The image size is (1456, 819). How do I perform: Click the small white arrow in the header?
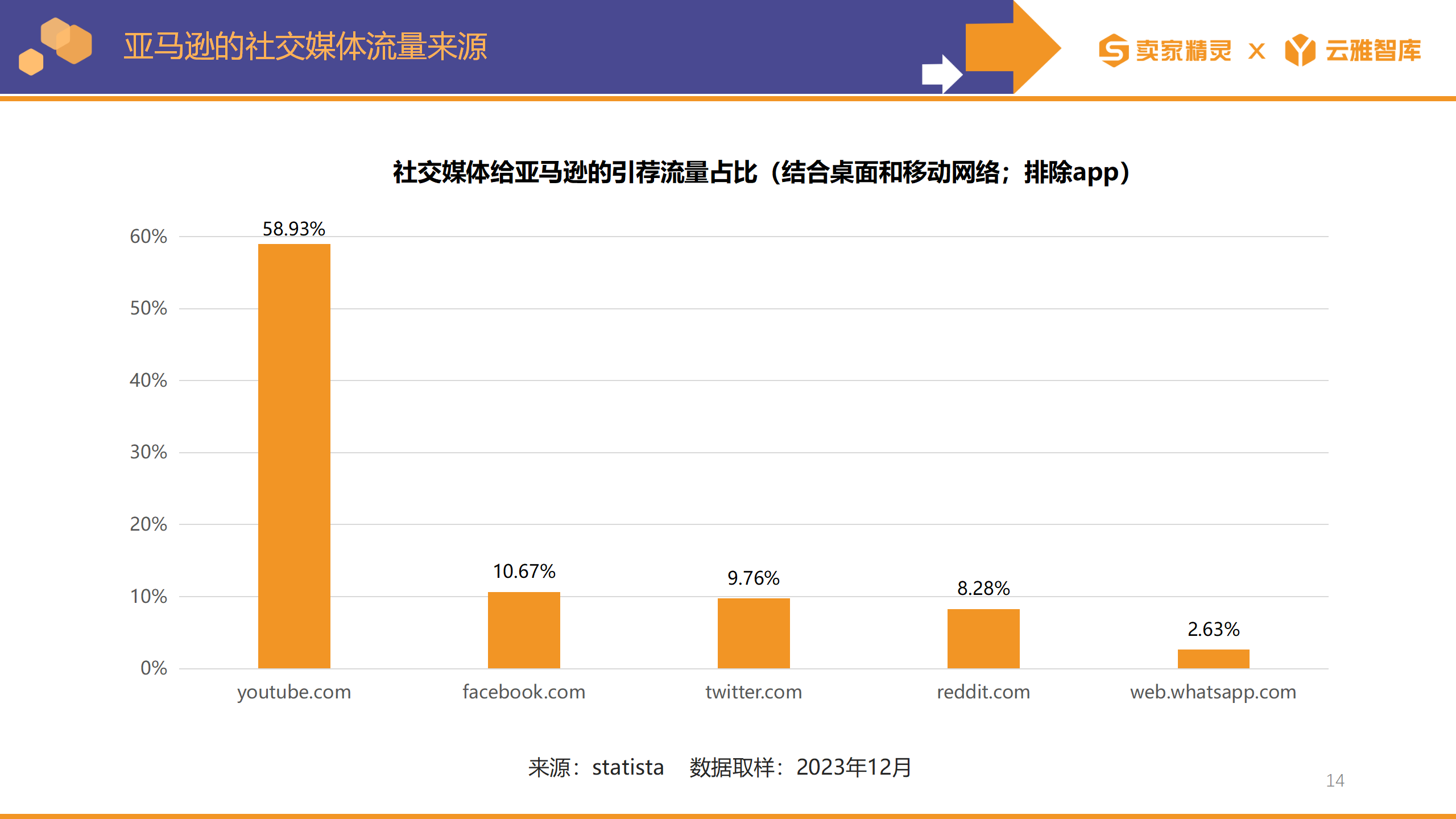pyautogui.click(x=942, y=74)
